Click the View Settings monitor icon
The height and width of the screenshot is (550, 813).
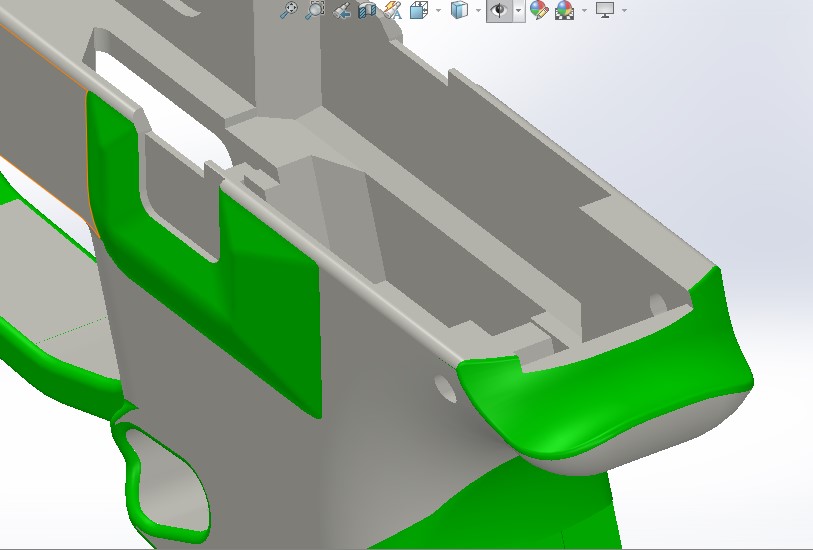(x=605, y=10)
